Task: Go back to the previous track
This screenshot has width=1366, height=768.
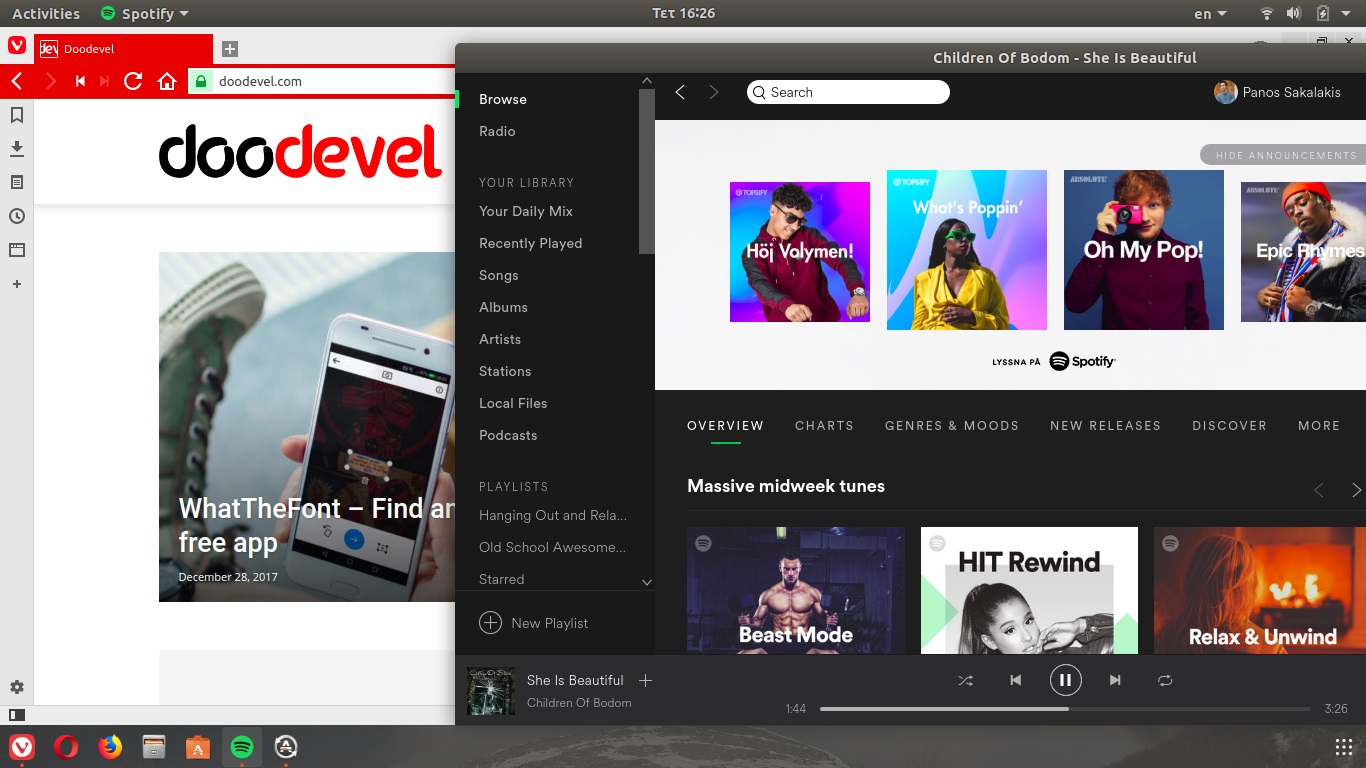Action: [x=1015, y=679]
